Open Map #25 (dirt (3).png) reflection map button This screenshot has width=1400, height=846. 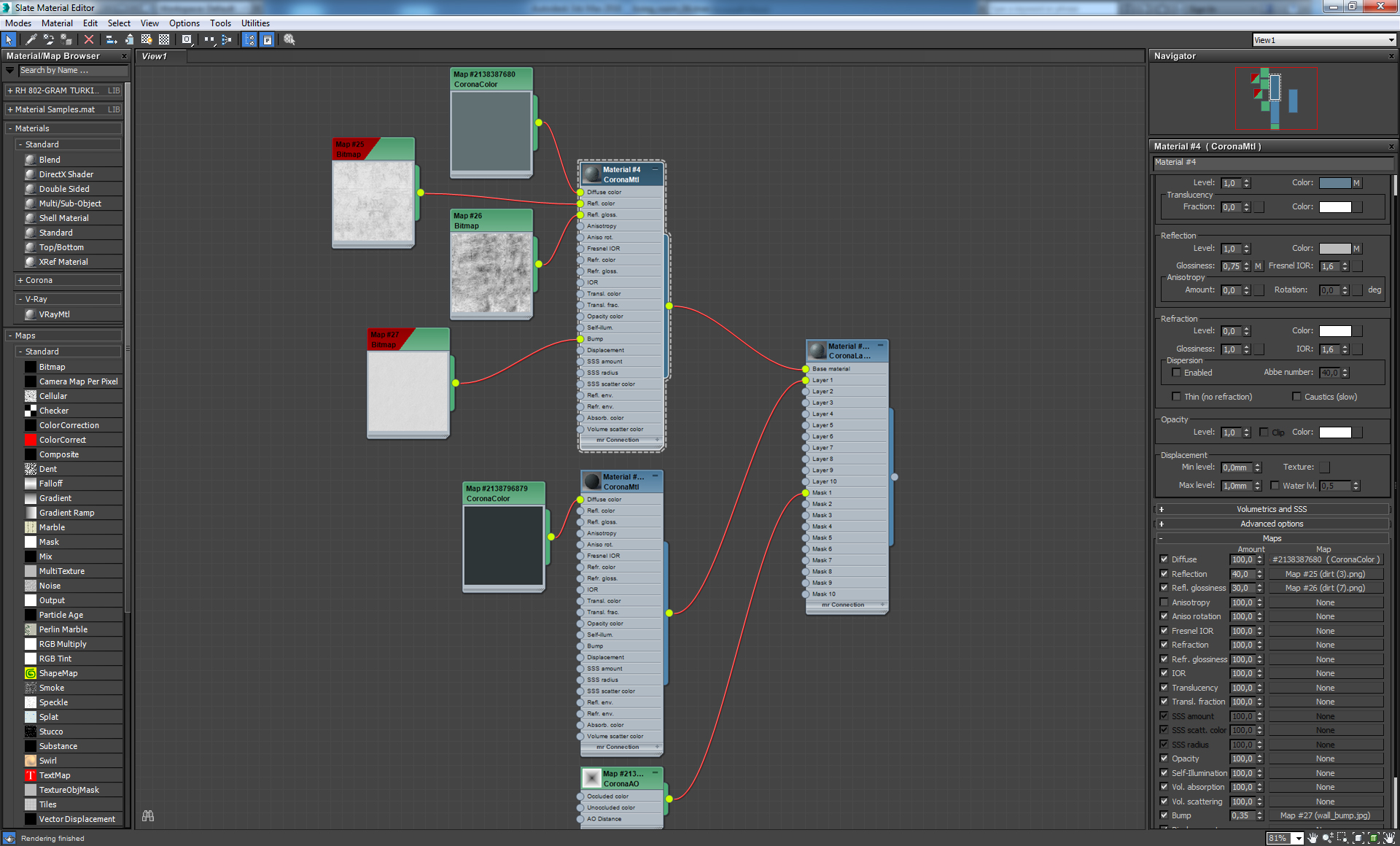[1326, 574]
